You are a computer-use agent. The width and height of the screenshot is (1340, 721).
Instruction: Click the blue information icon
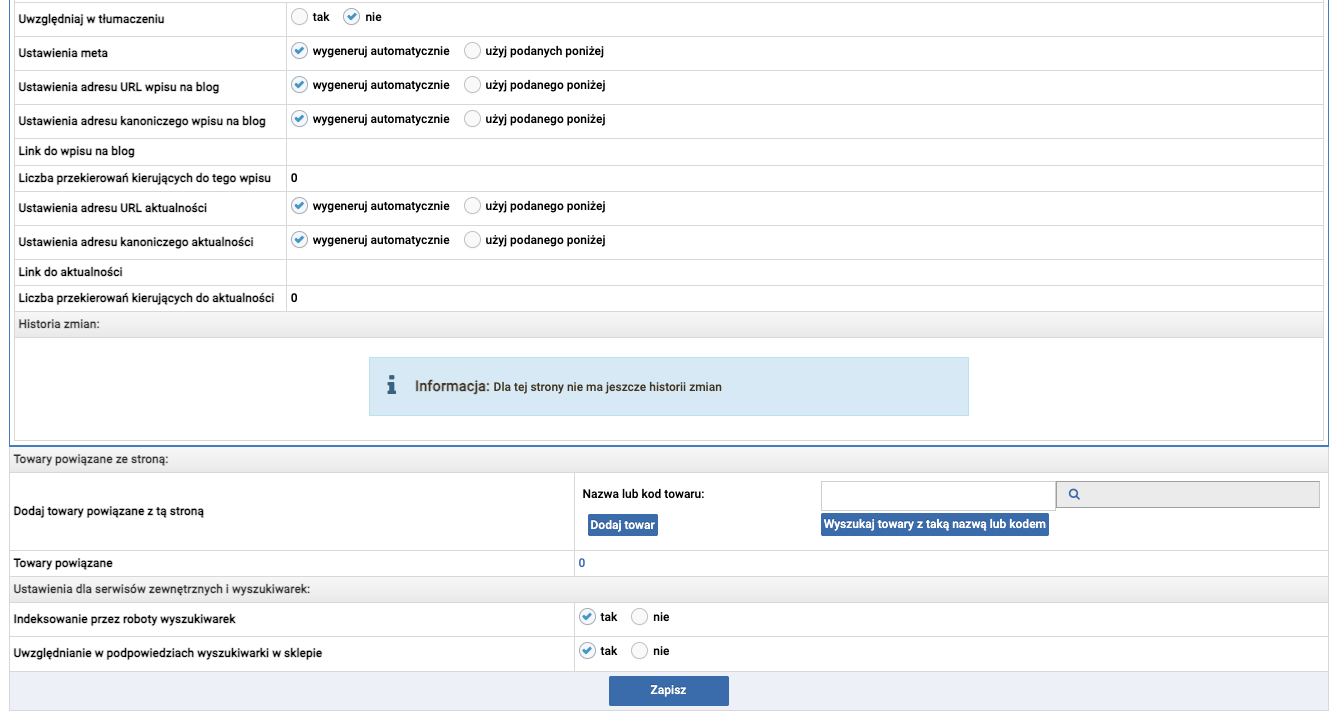point(392,386)
